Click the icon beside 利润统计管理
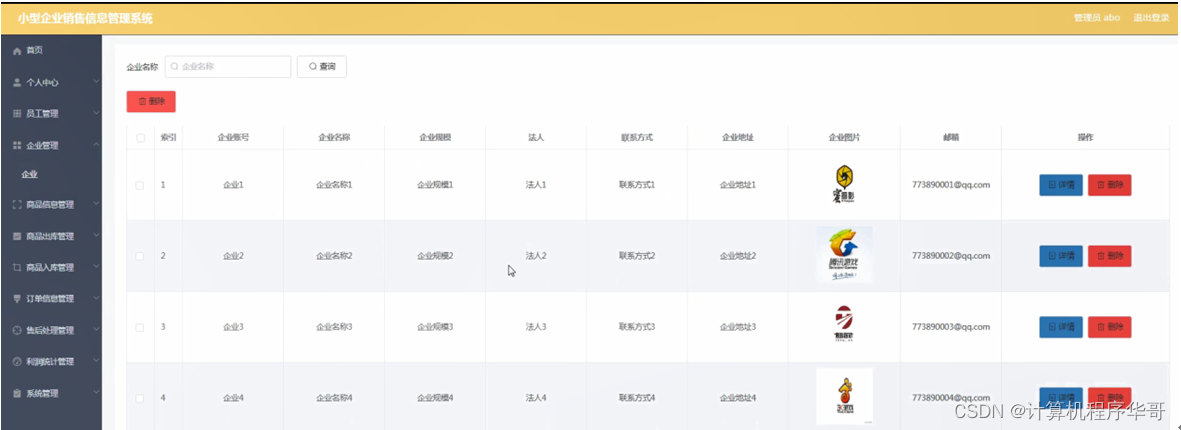This screenshot has height=430, width=1181. 17,361
